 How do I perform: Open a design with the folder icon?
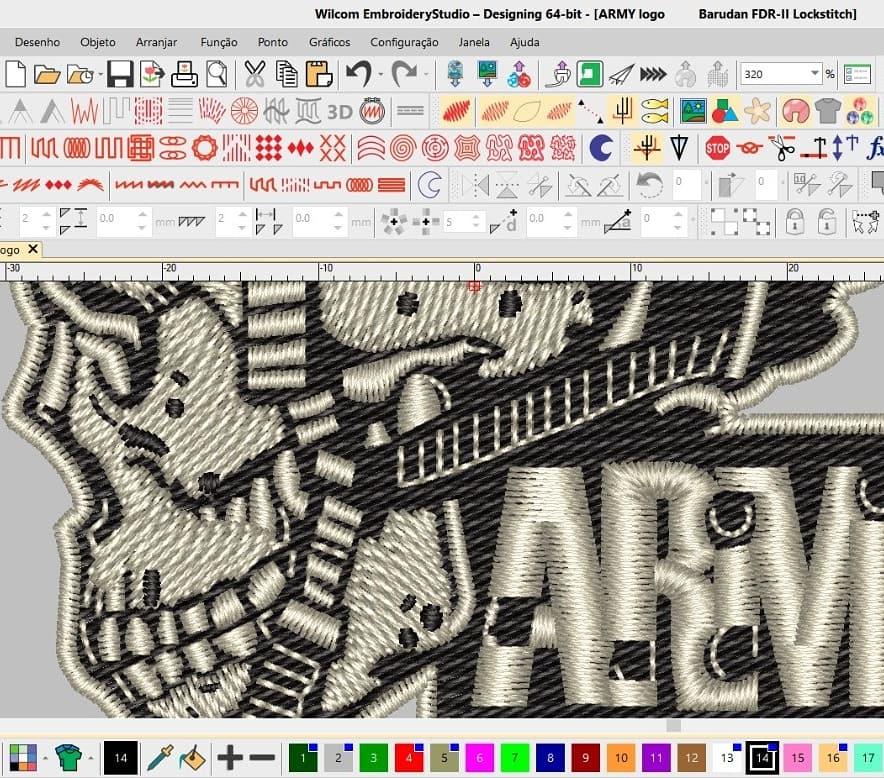[47, 74]
